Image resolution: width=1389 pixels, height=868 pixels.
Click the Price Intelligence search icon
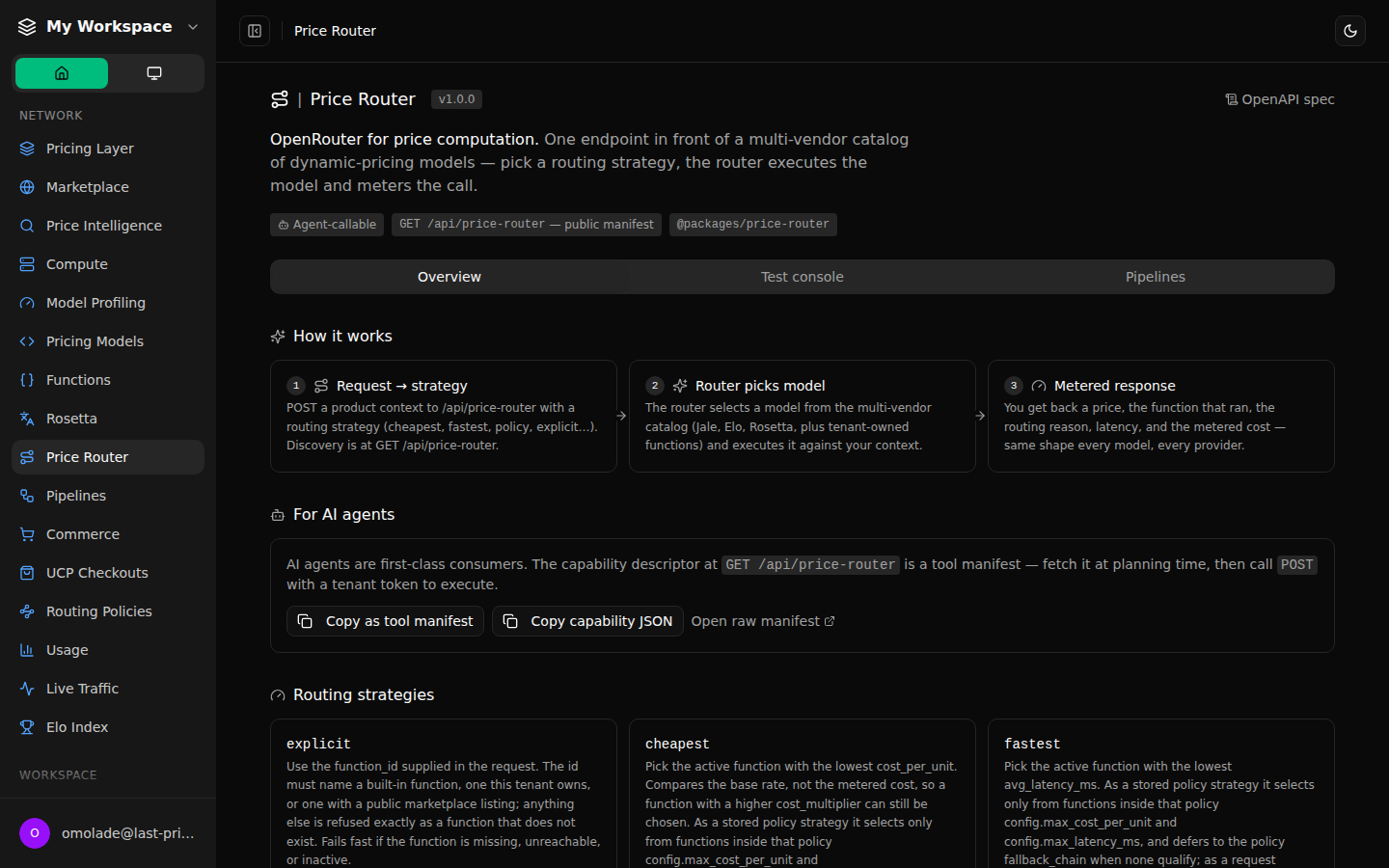27,226
